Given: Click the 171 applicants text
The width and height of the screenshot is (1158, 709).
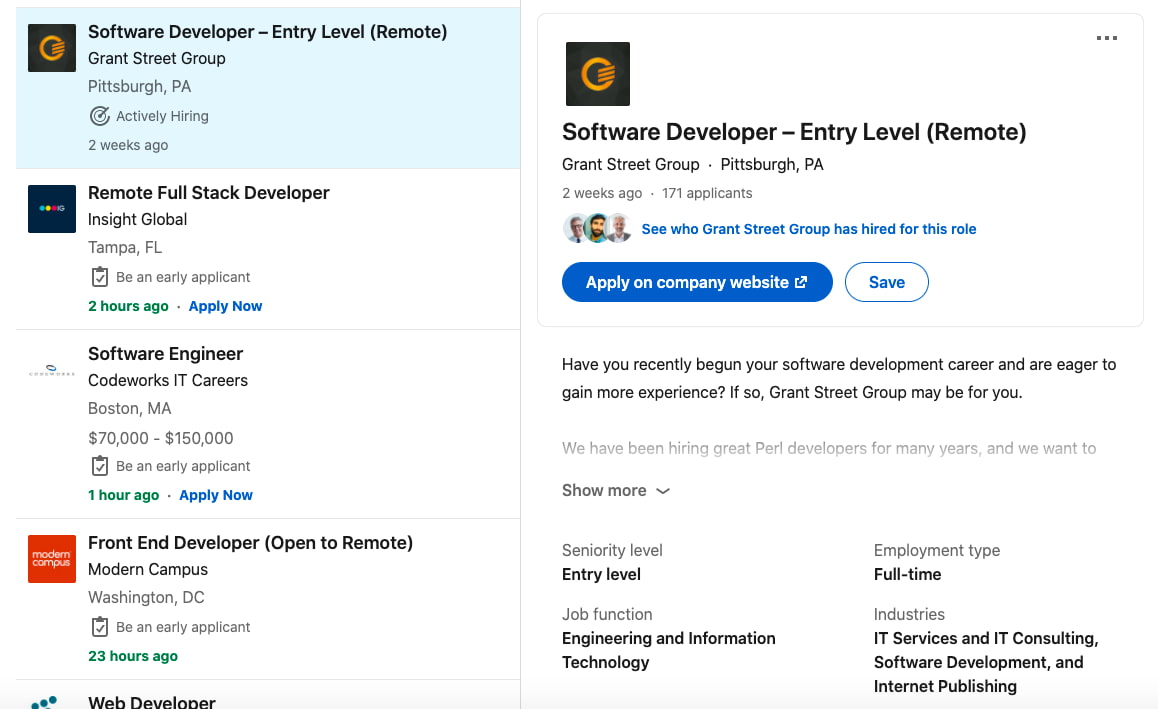Looking at the screenshot, I should (x=707, y=192).
